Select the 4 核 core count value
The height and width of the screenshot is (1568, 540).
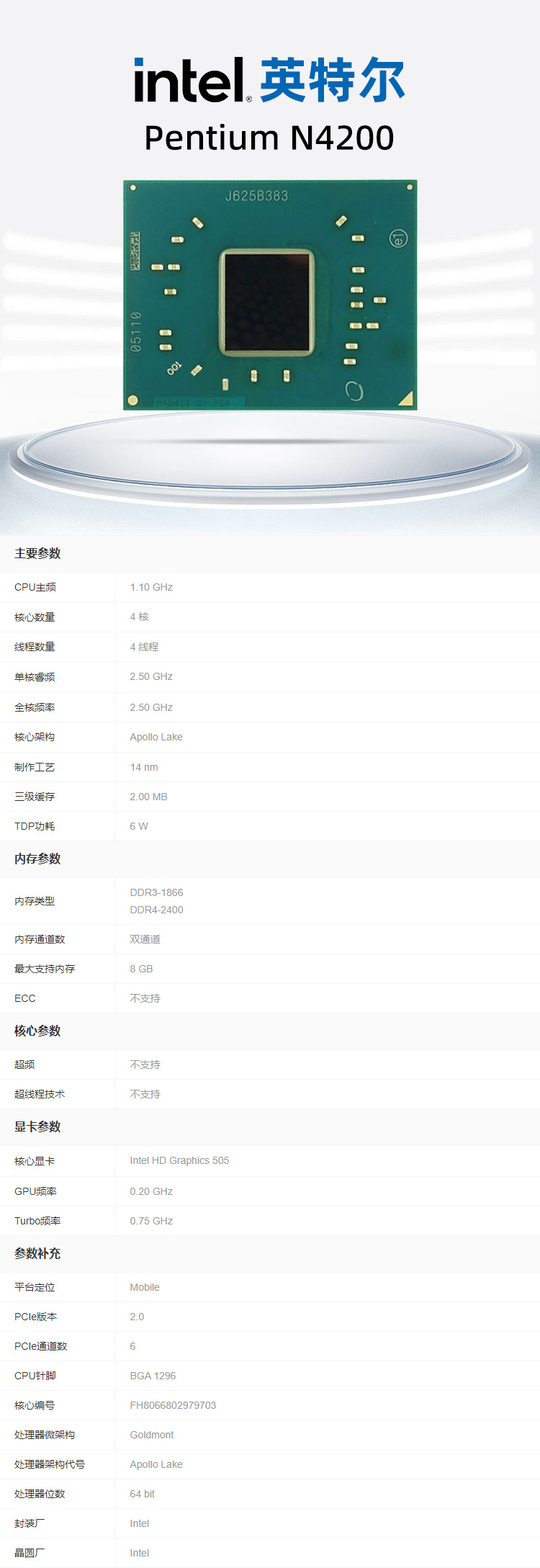(139, 617)
